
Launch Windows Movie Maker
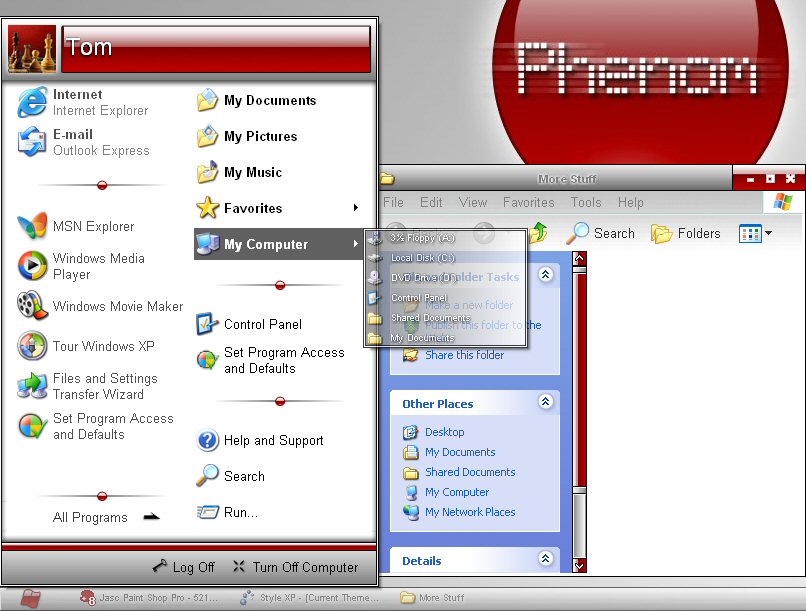(x=100, y=306)
